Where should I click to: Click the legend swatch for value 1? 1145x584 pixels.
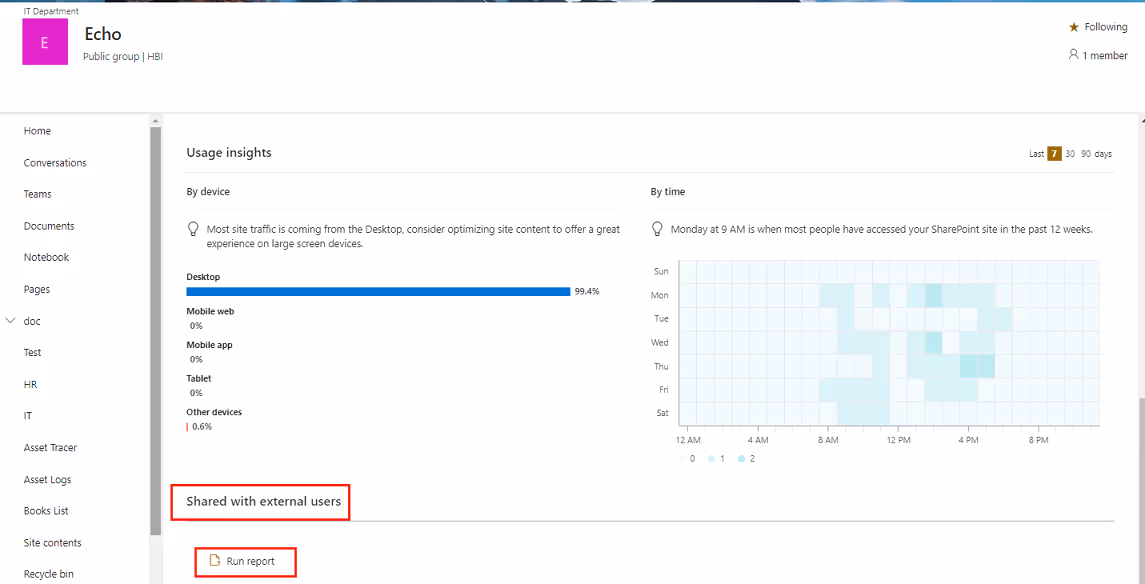pyautogui.click(x=711, y=459)
